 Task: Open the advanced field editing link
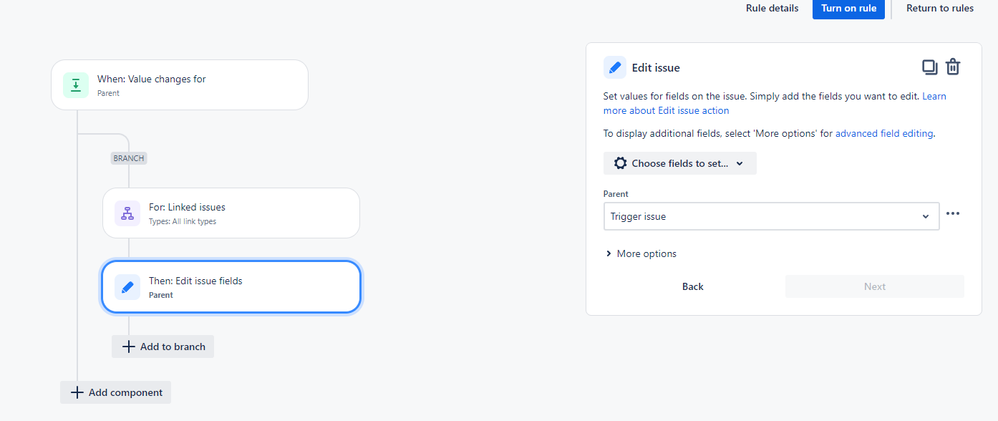[x=884, y=134]
